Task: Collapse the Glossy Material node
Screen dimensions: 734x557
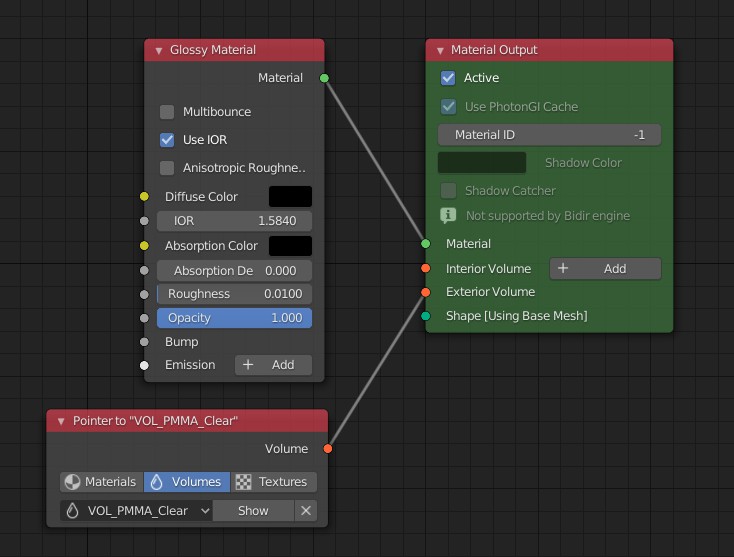Action: point(158,50)
